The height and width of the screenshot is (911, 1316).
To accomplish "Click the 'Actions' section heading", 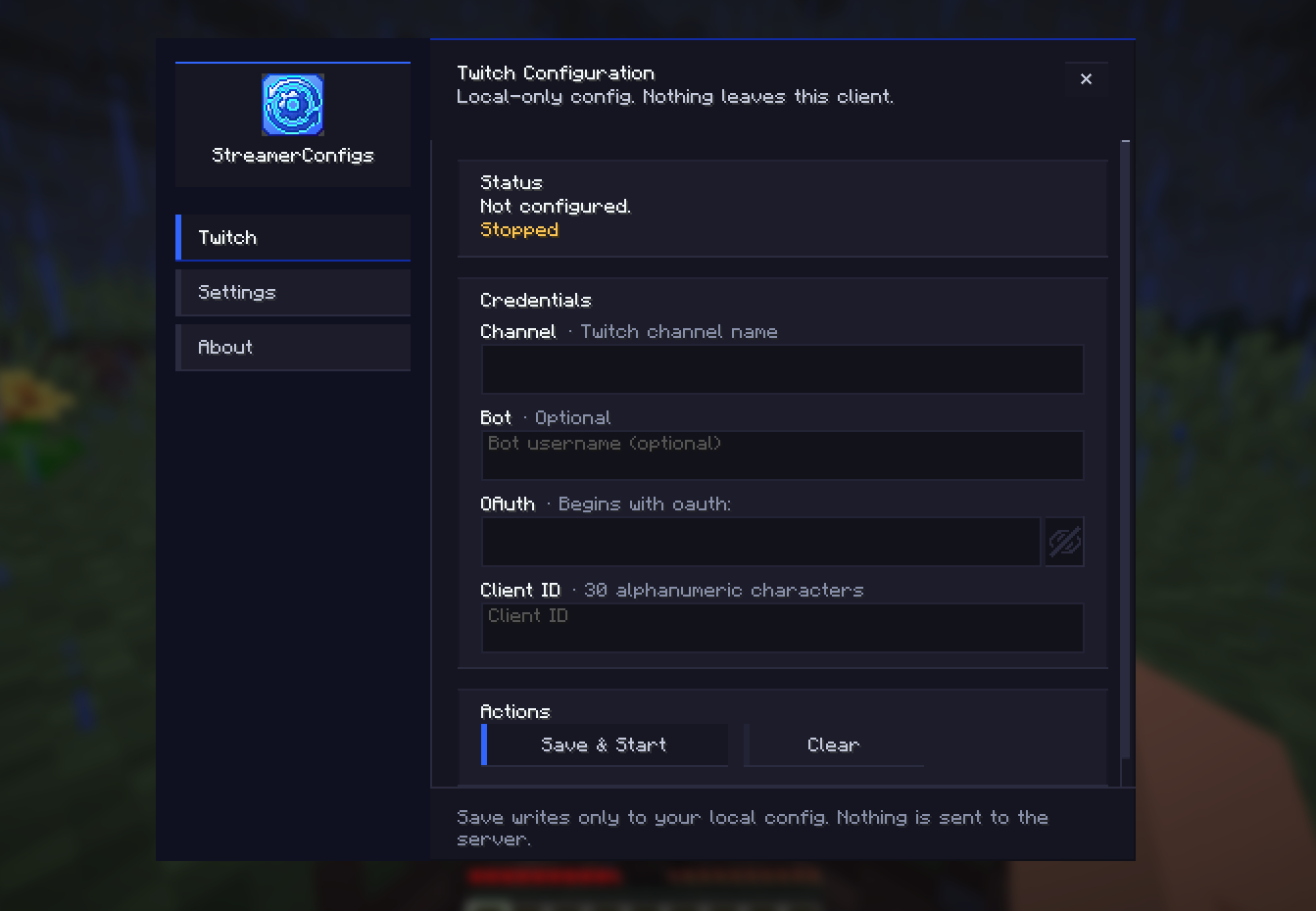I will click(515, 712).
